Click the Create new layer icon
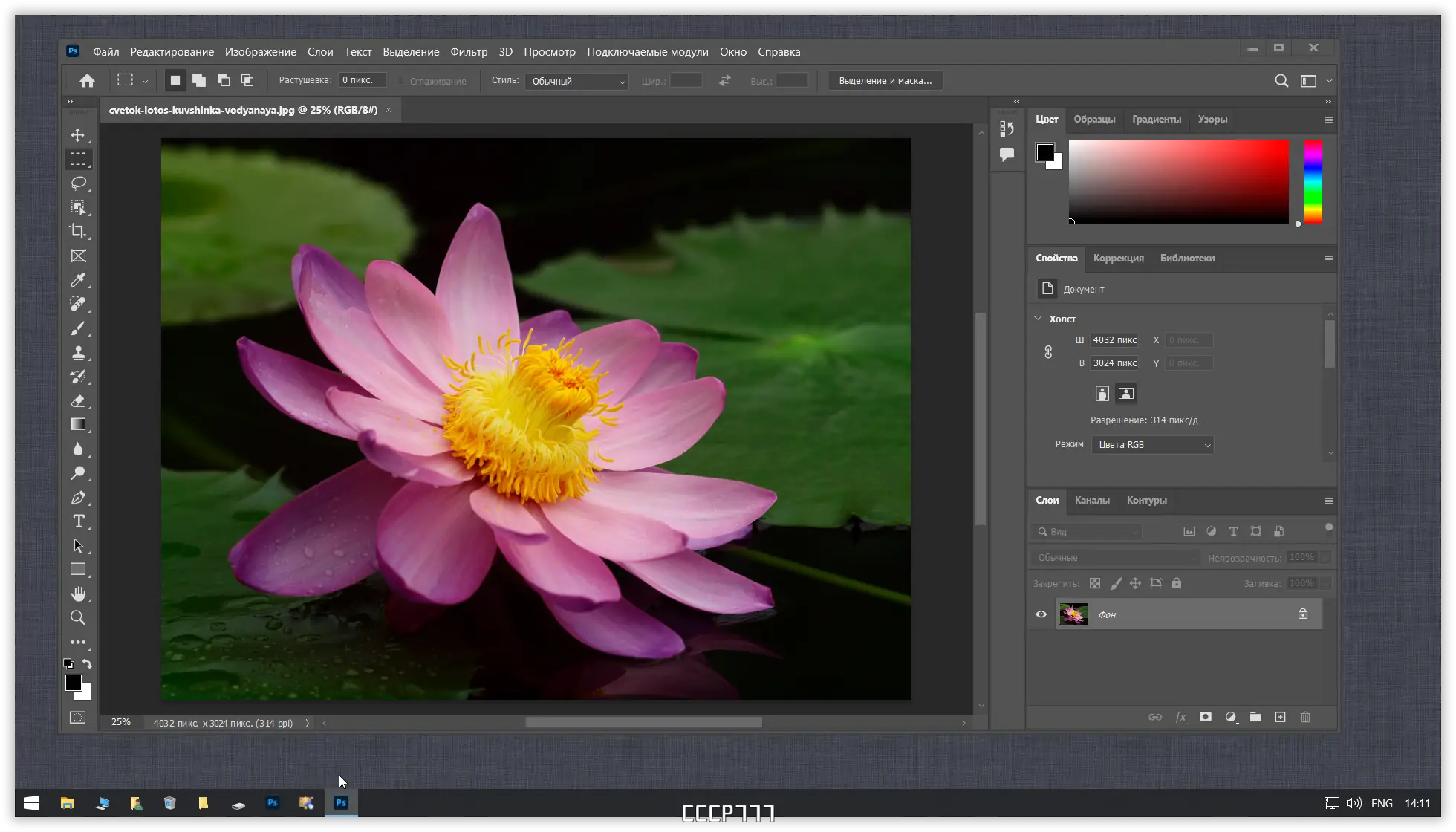The image size is (1456, 832). (1280, 717)
